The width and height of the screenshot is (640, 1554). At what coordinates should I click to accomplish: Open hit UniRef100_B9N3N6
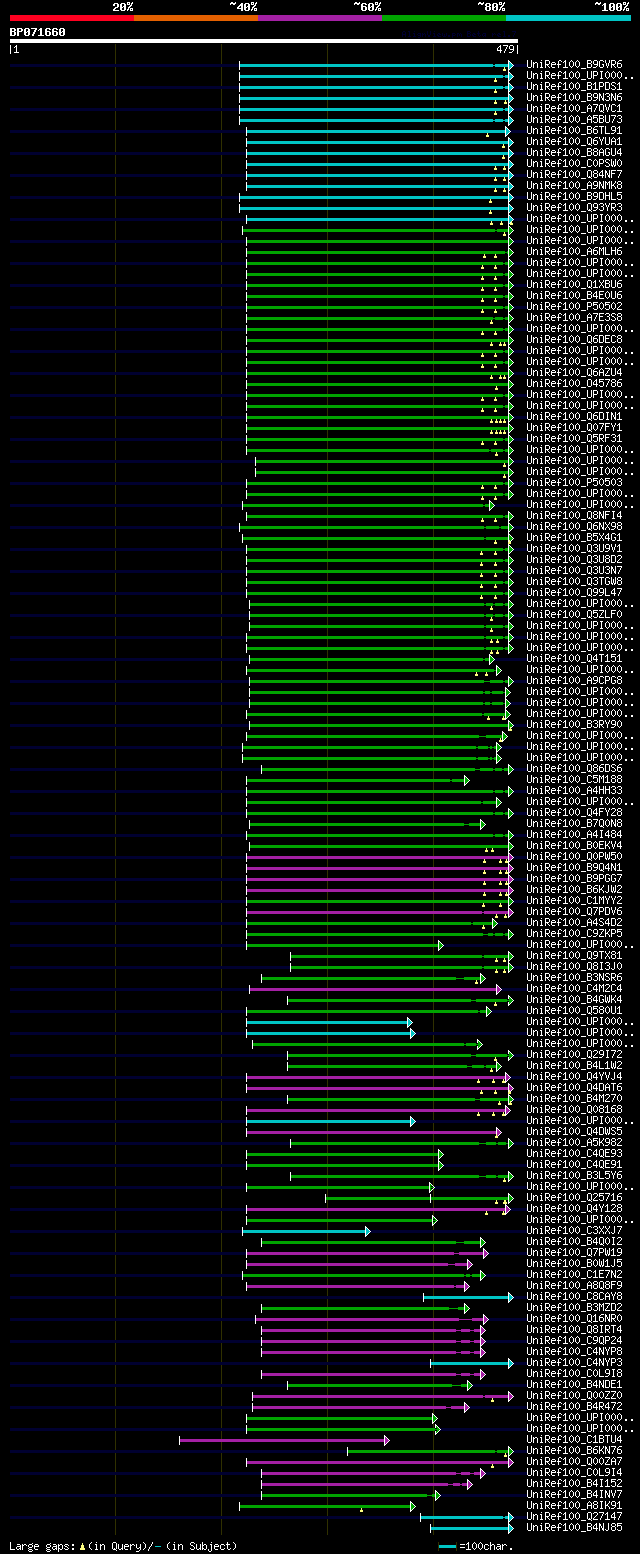click(574, 97)
